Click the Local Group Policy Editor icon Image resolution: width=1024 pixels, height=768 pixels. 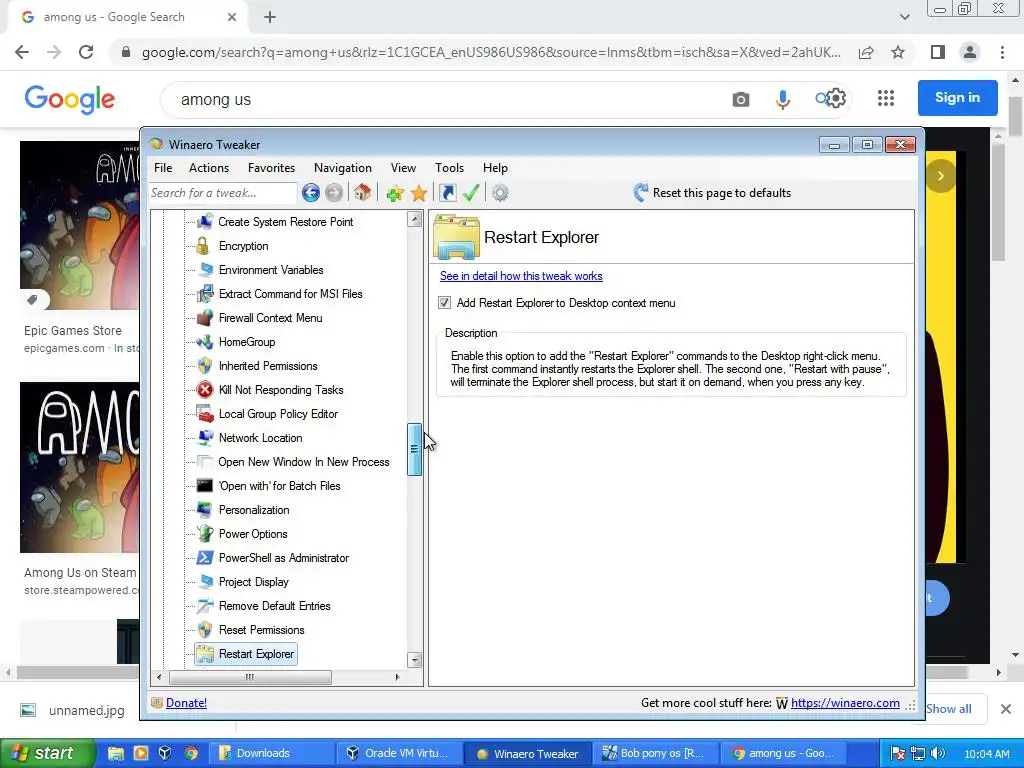(x=205, y=414)
